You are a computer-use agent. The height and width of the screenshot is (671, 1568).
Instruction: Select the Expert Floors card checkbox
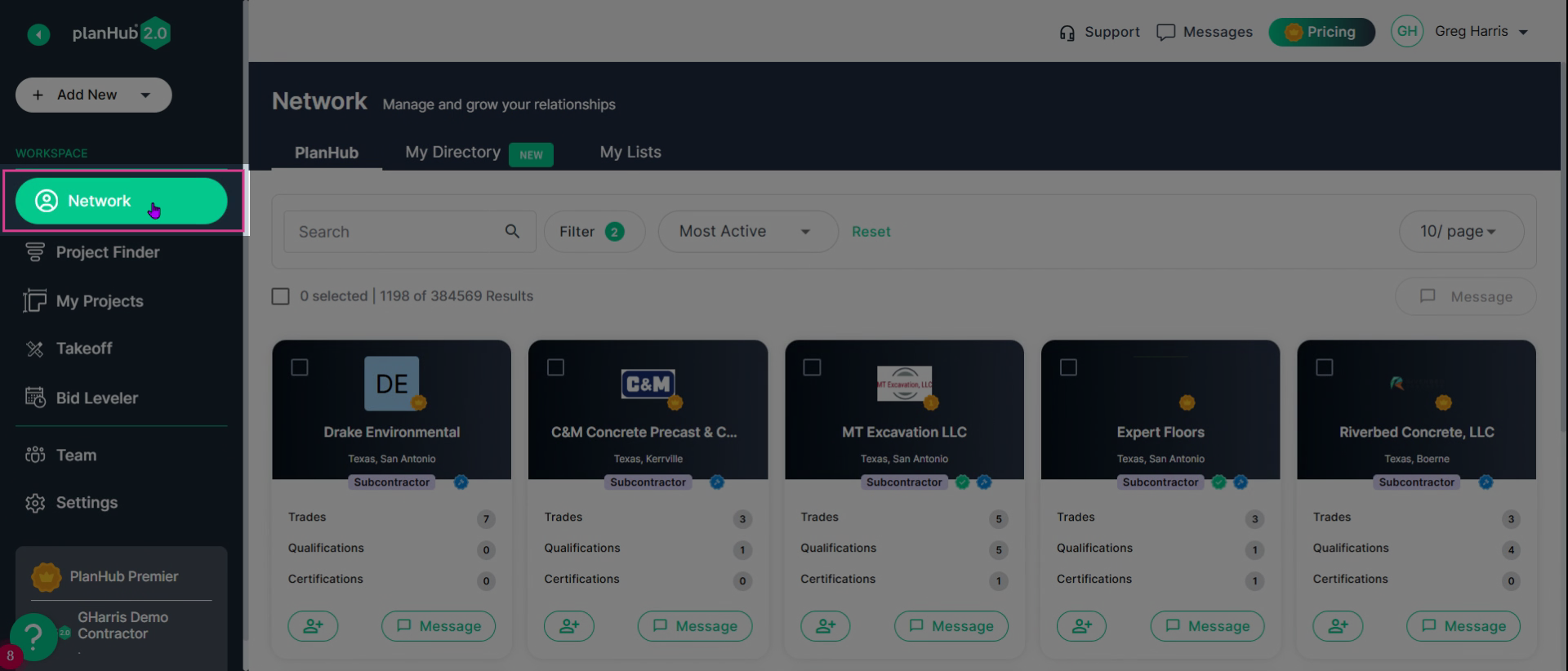pos(1069,367)
